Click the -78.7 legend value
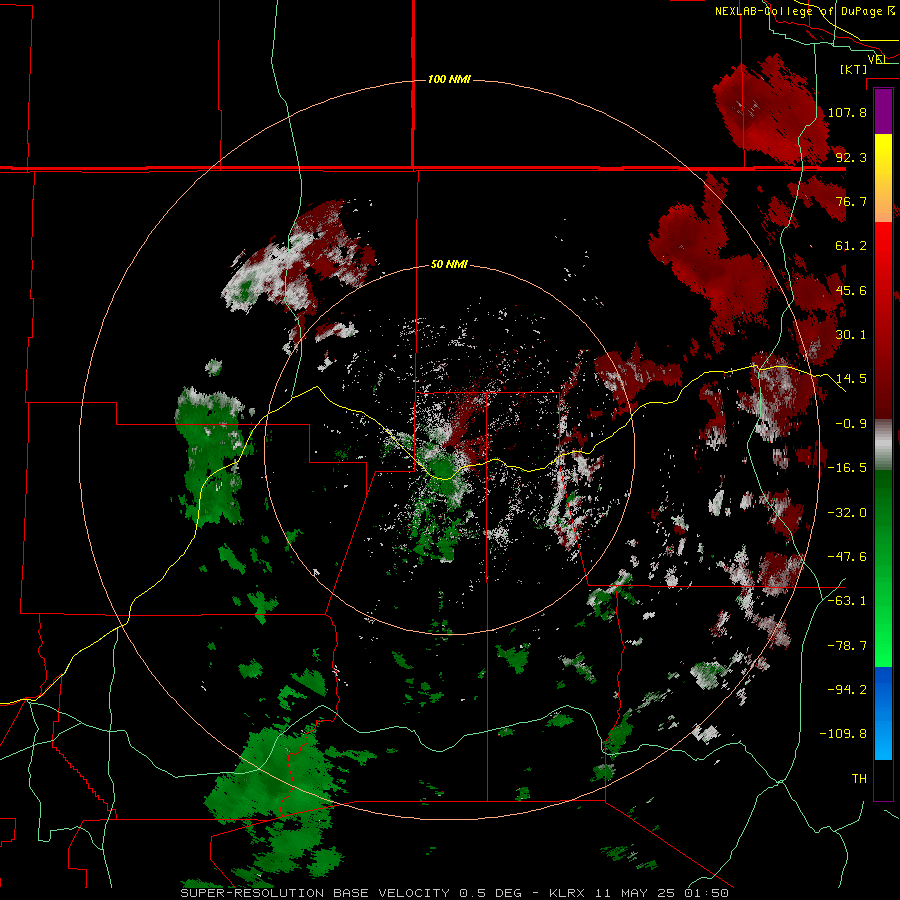The height and width of the screenshot is (900, 900). click(847, 646)
